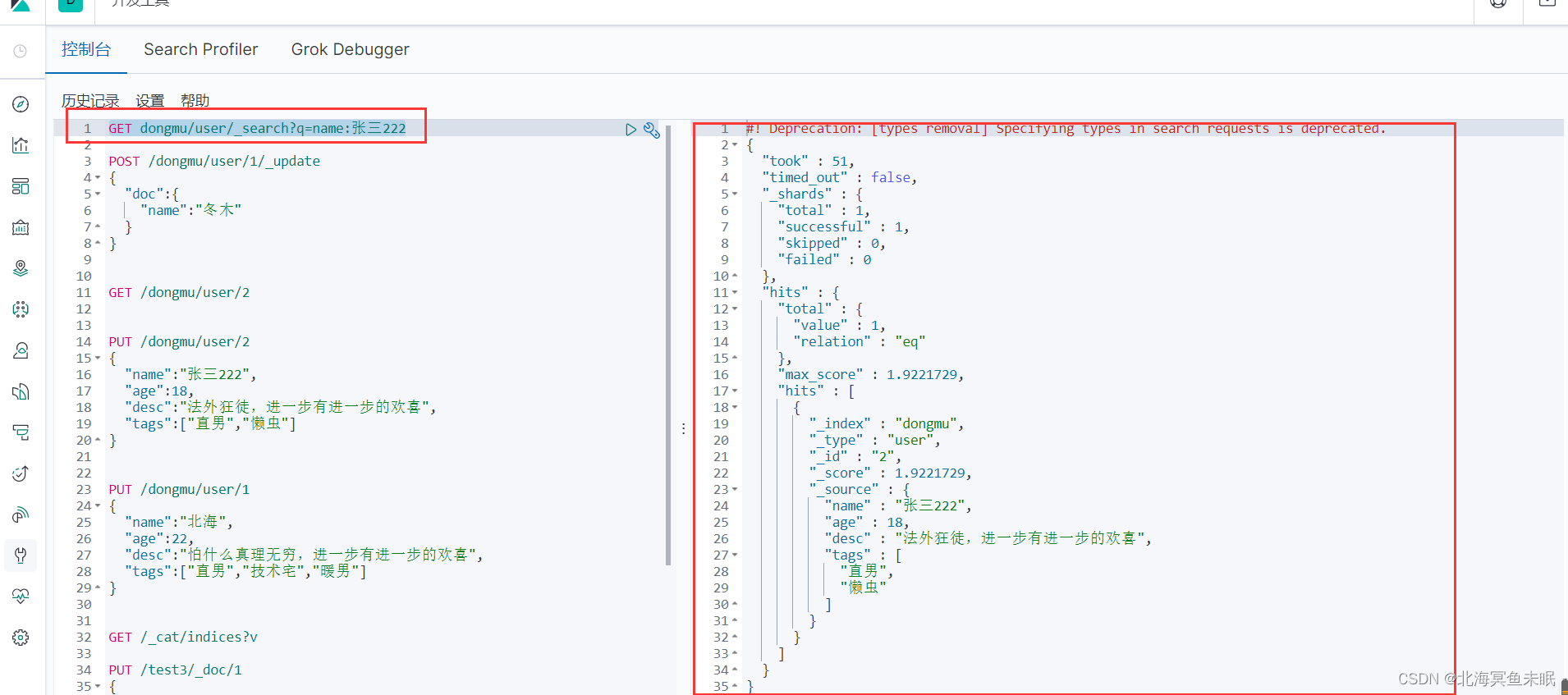Click the GET /_cat/indices?v line
Viewport: 1568px width, 695px height.
click(x=183, y=637)
